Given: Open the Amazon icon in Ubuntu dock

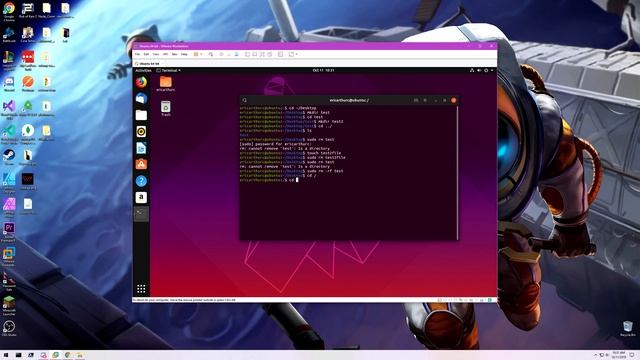Looking at the screenshot, I should [x=141, y=197].
